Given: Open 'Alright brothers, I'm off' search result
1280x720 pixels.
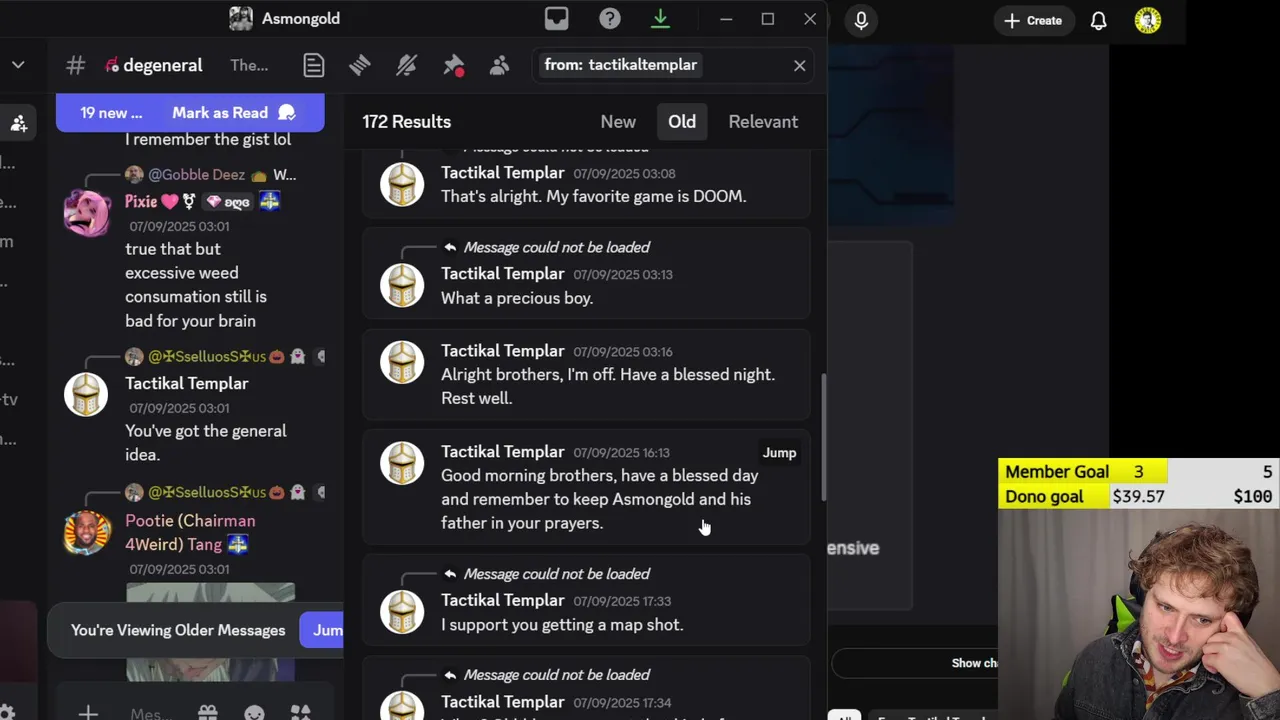Looking at the screenshot, I should (x=587, y=375).
